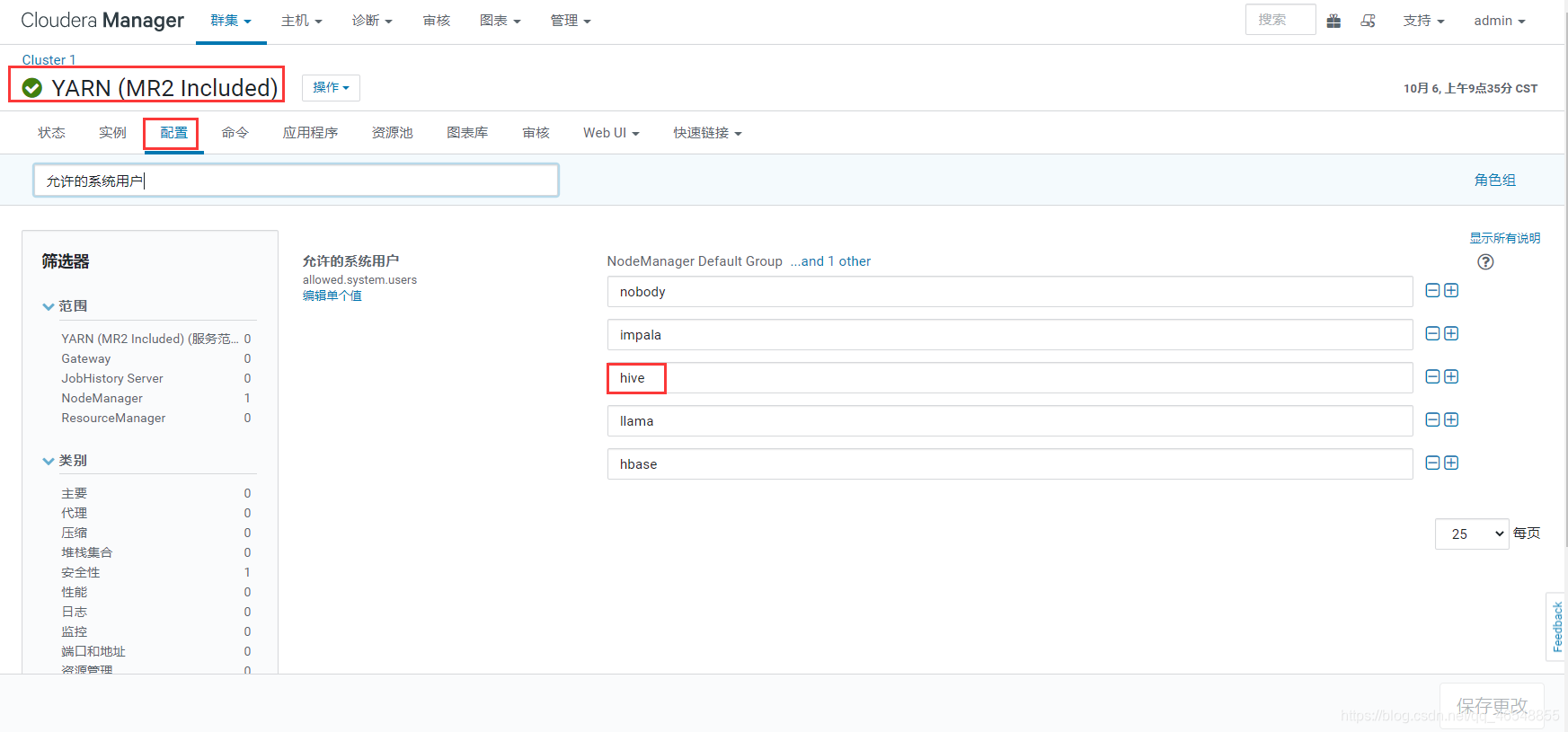Click the top 搜索 search field

[x=1280, y=20]
